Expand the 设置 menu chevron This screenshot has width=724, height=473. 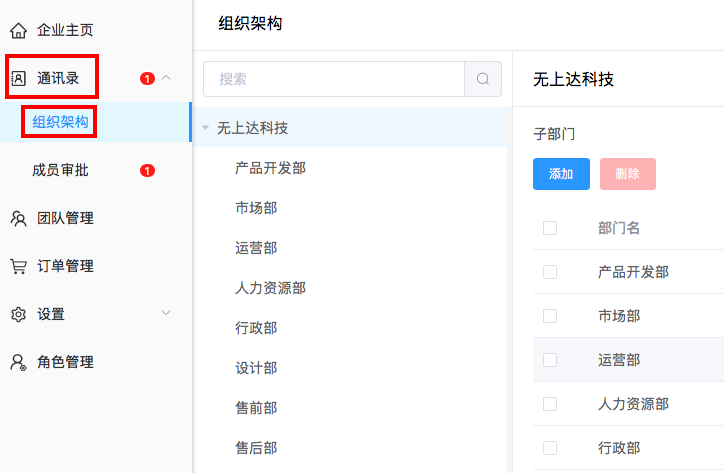point(167,314)
